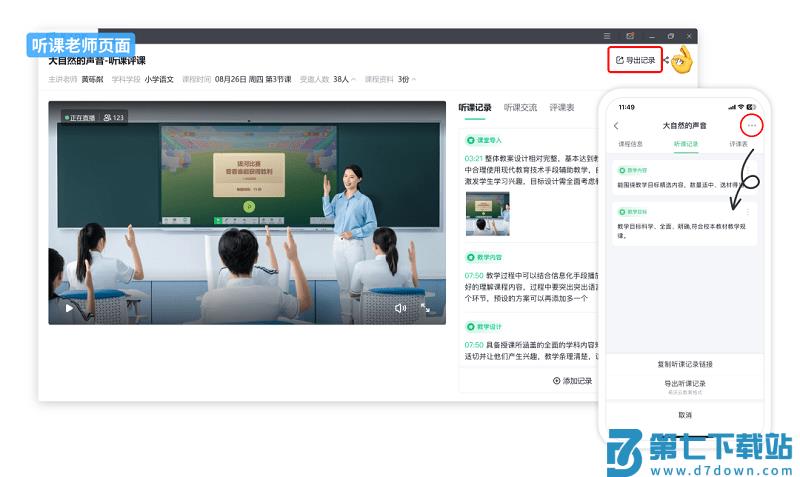This screenshot has width=800, height=477.
Task: Open the share icon next to 导出记录
Action: point(666,60)
